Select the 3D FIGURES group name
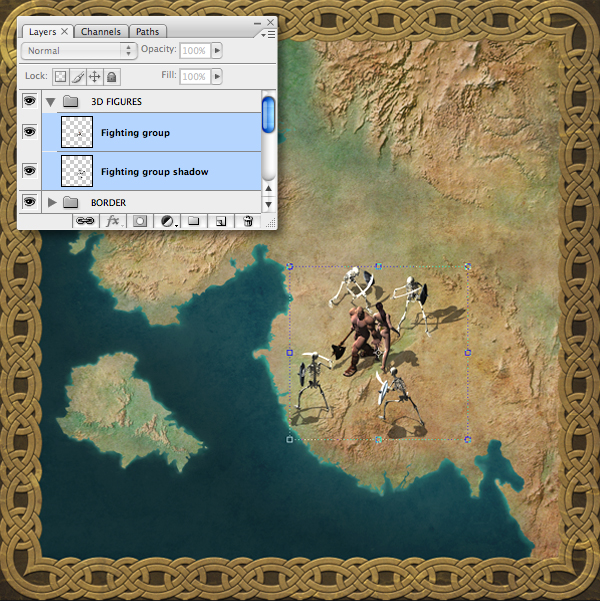The image size is (600, 601). click(x=117, y=102)
